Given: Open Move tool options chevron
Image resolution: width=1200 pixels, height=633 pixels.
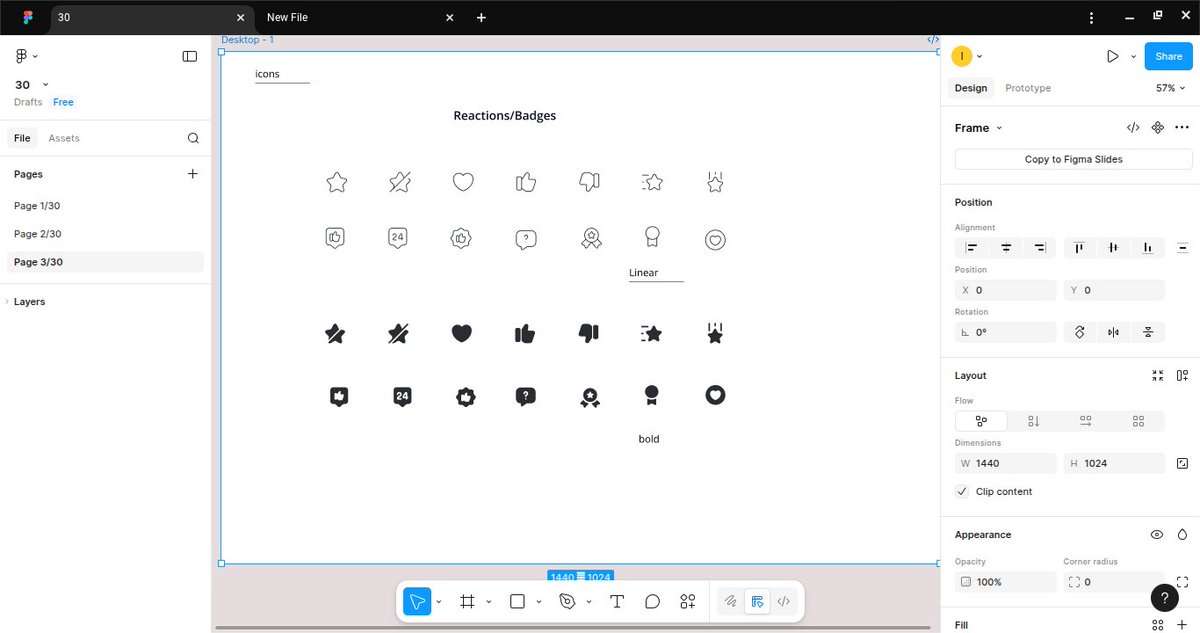Looking at the screenshot, I should (x=439, y=602).
